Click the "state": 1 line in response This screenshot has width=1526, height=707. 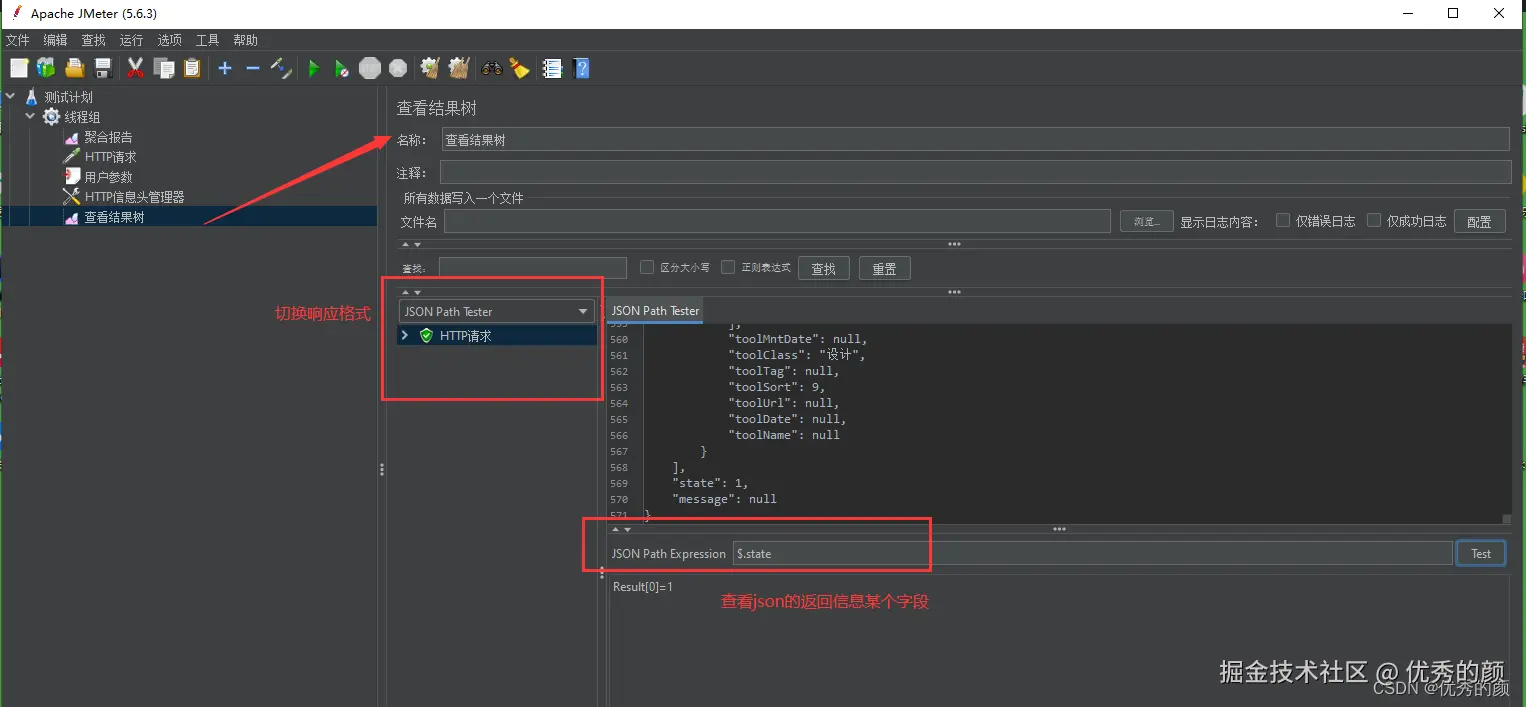coord(710,483)
